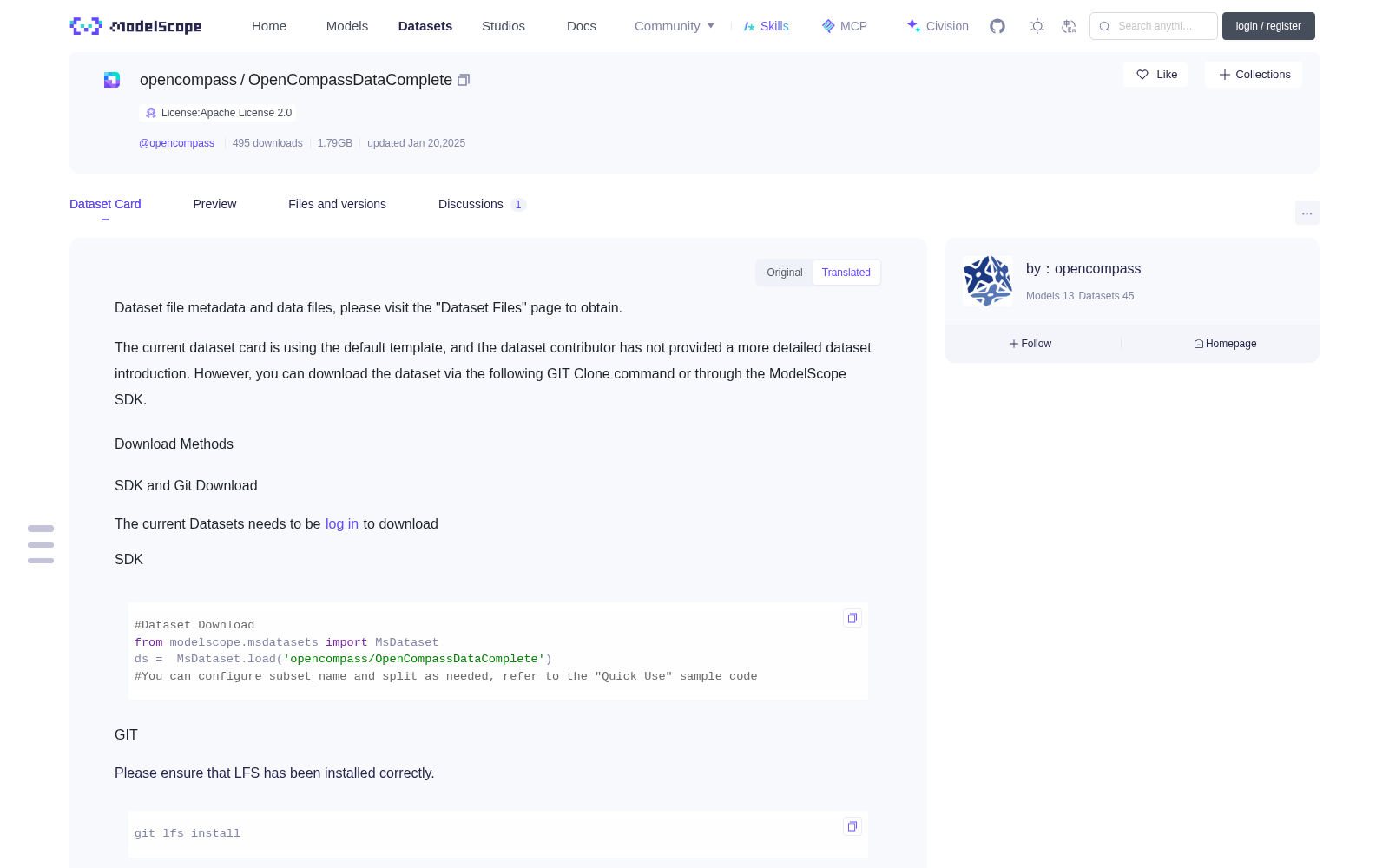Click the 'by：opencompass' author name
Image resolution: width=1389 pixels, height=868 pixels.
point(1083,269)
